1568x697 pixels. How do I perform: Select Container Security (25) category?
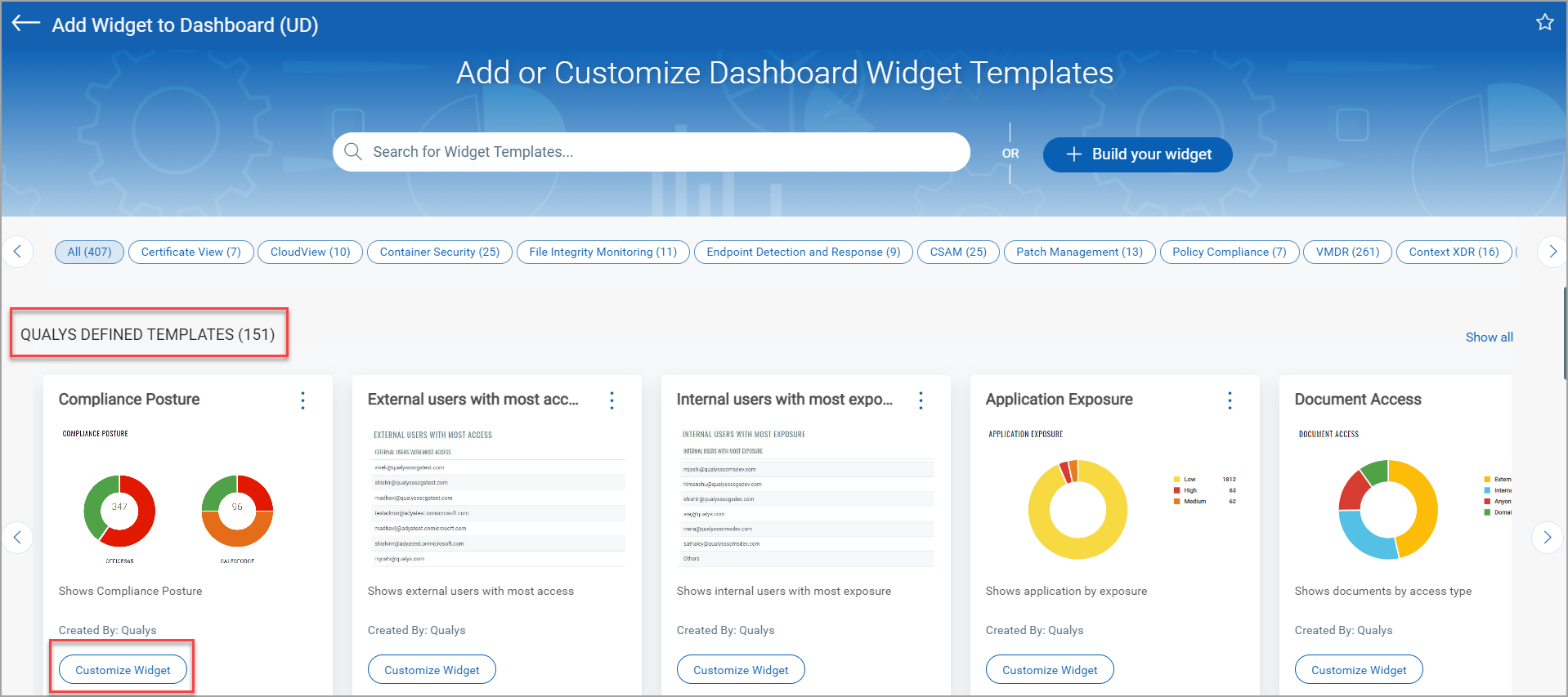(x=439, y=252)
